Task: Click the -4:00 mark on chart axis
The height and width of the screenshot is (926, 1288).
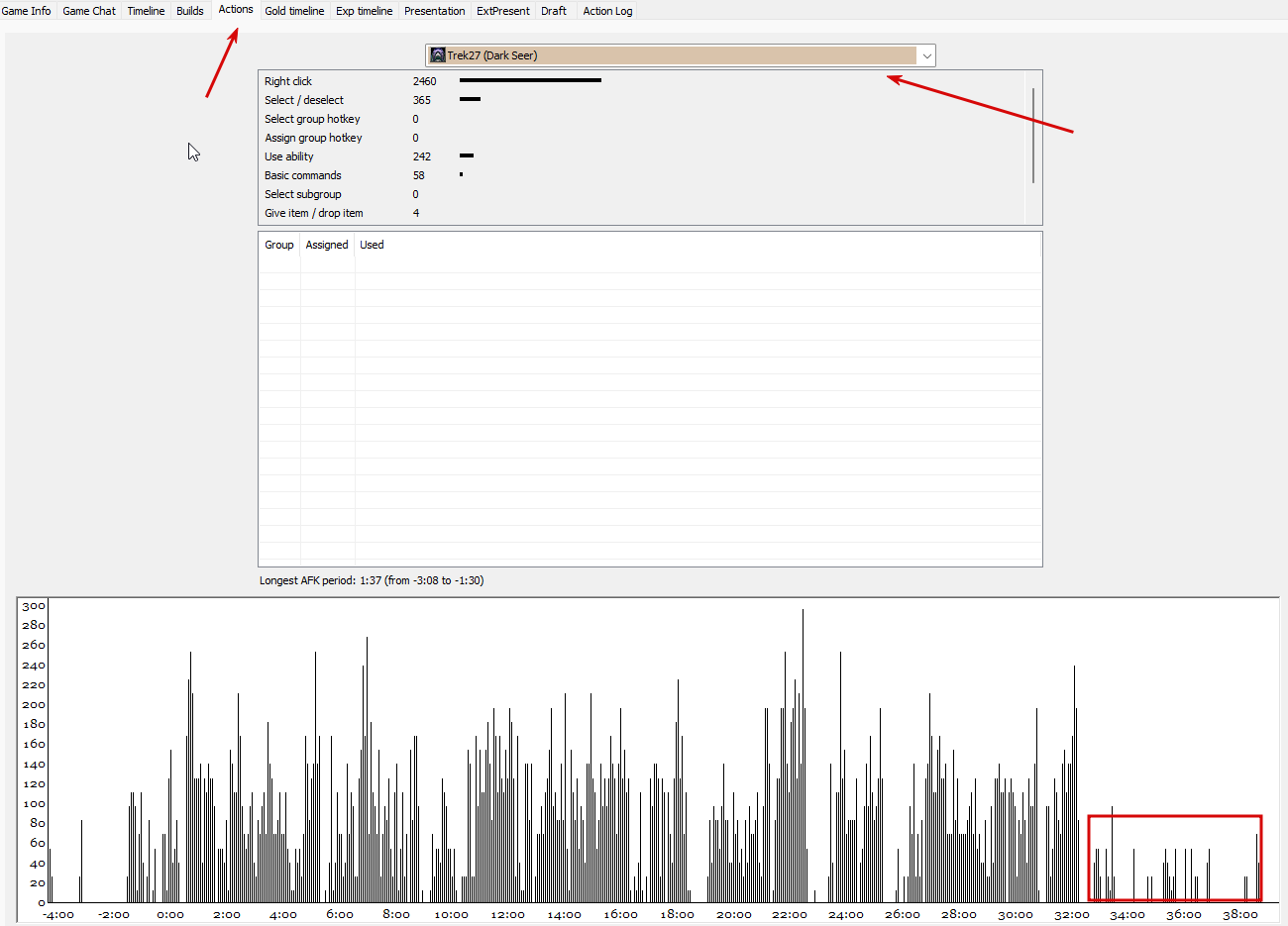Action: pyautogui.click(x=58, y=914)
